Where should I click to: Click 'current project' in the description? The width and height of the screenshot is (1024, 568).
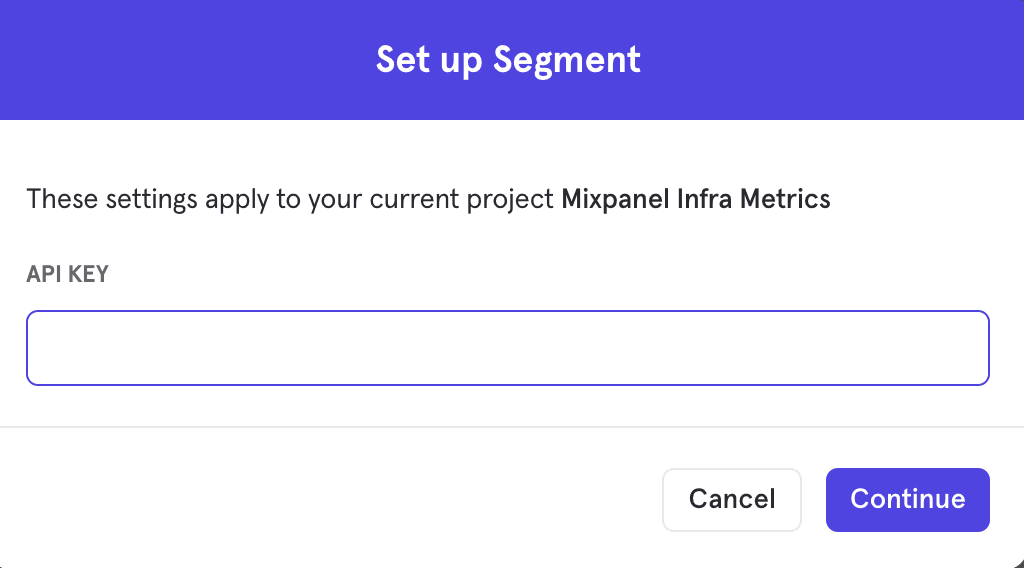[x=462, y=199]
